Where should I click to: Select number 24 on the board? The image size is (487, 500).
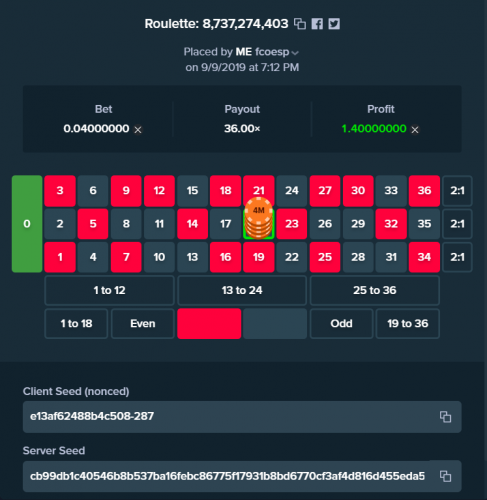click(292, 191)
